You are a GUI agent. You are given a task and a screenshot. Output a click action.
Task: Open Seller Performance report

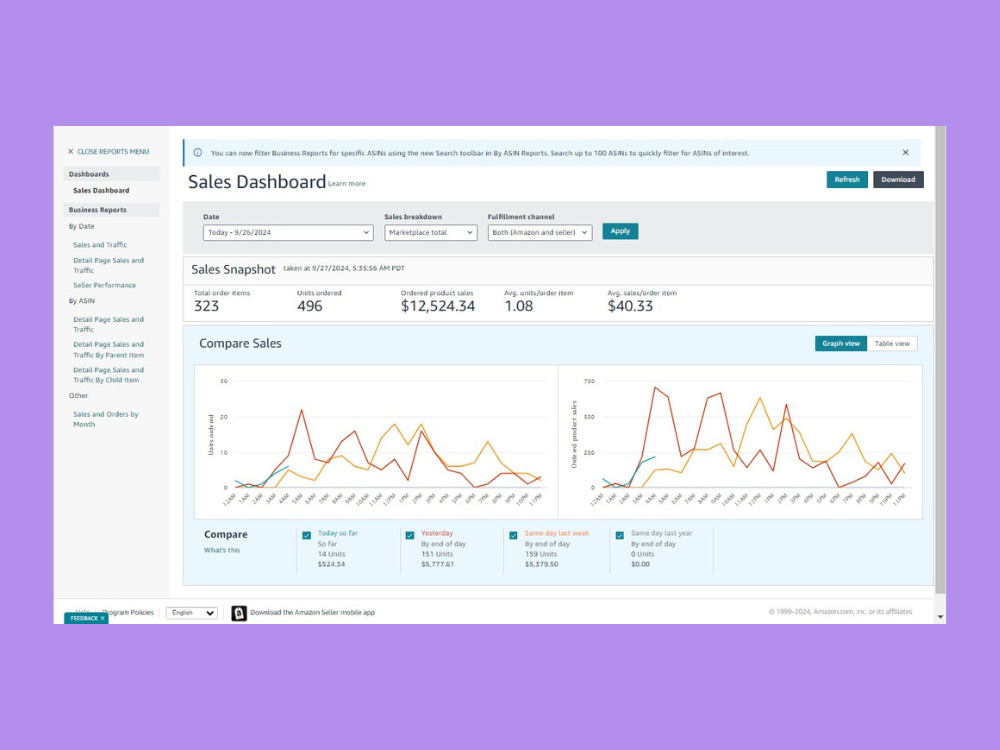(x=105, y=286)
